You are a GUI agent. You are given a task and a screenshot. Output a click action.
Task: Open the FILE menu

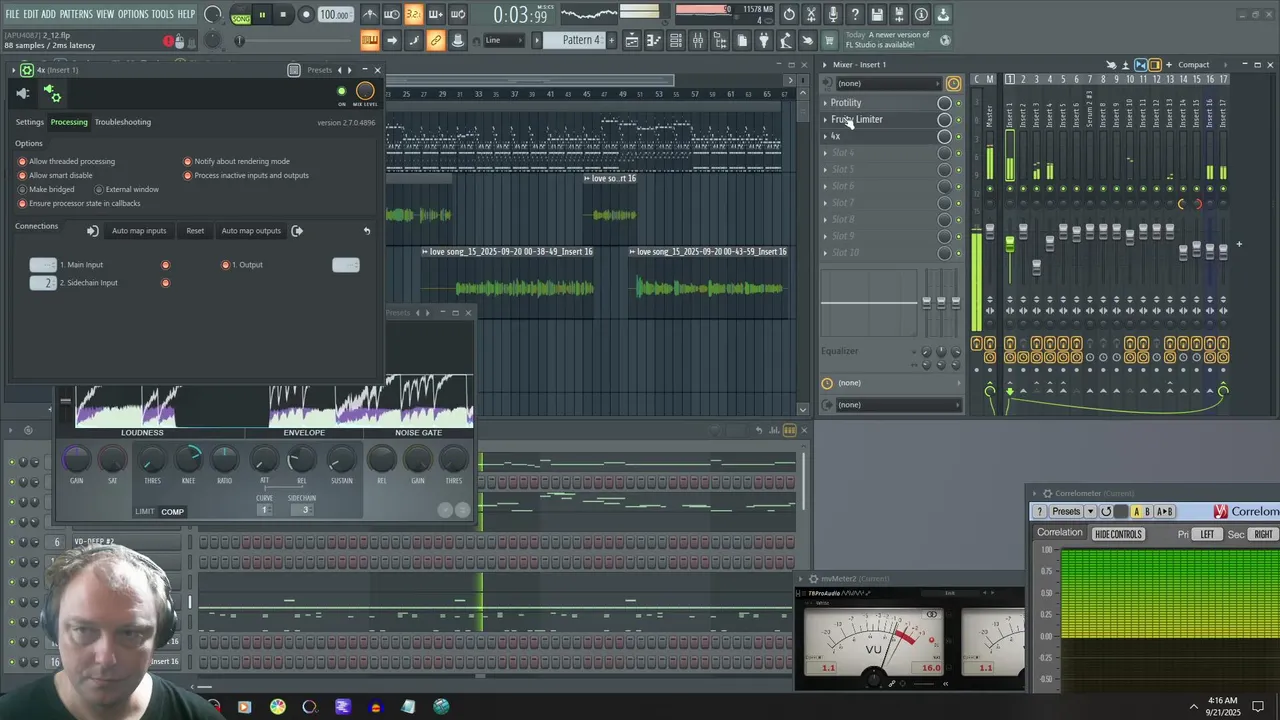point(13,15)
